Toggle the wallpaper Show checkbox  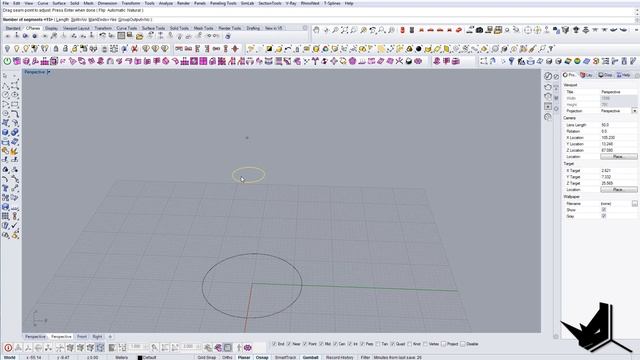click(604, 210)
